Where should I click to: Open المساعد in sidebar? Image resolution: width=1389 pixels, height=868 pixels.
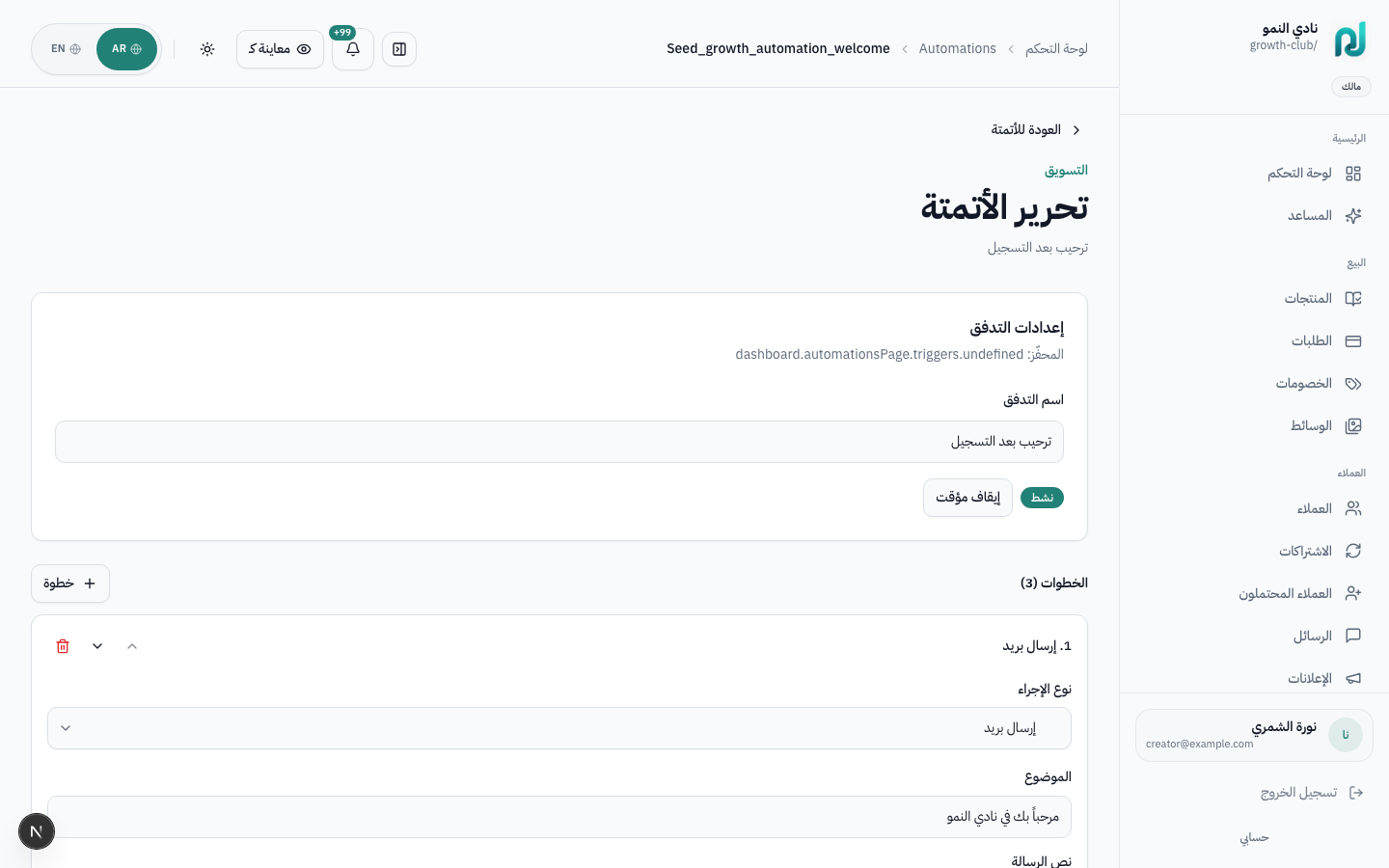(1254, 216)
